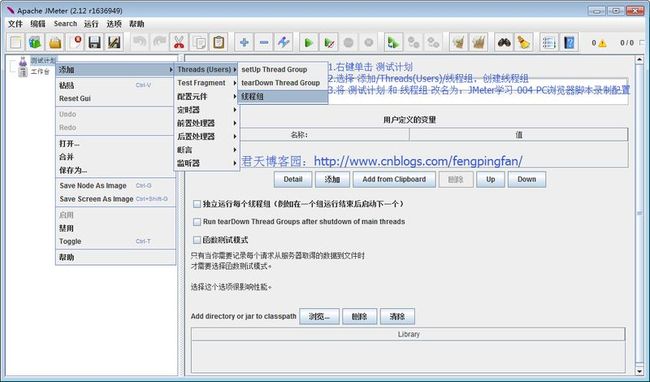The height and width of the screenshot is (382, 650).
Task: Open the Help book icon
Action: tap(570, 42)
